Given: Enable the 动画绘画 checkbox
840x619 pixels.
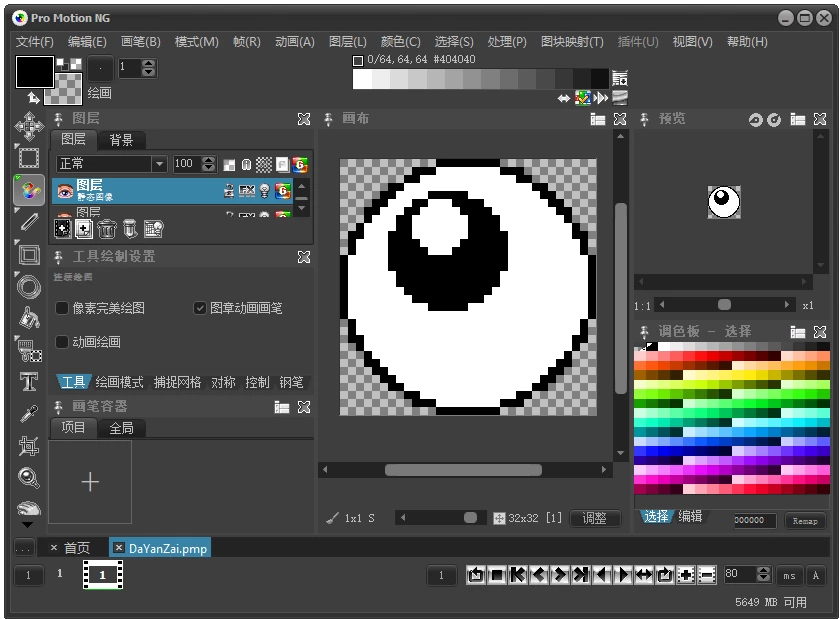Looking at the screenshot, I should (62, 342).
